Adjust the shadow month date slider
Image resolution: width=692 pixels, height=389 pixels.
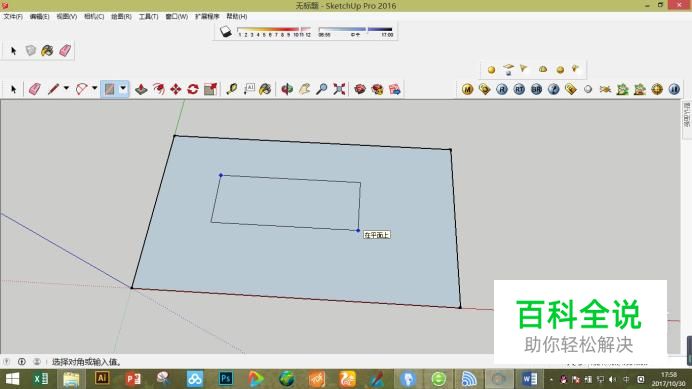(274, 30)
